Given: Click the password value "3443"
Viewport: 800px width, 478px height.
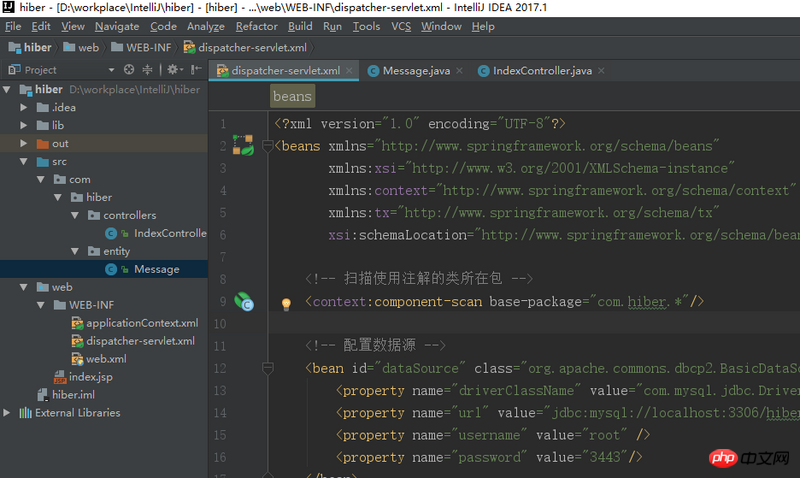Looking at the screenshot, I should 605,457.
